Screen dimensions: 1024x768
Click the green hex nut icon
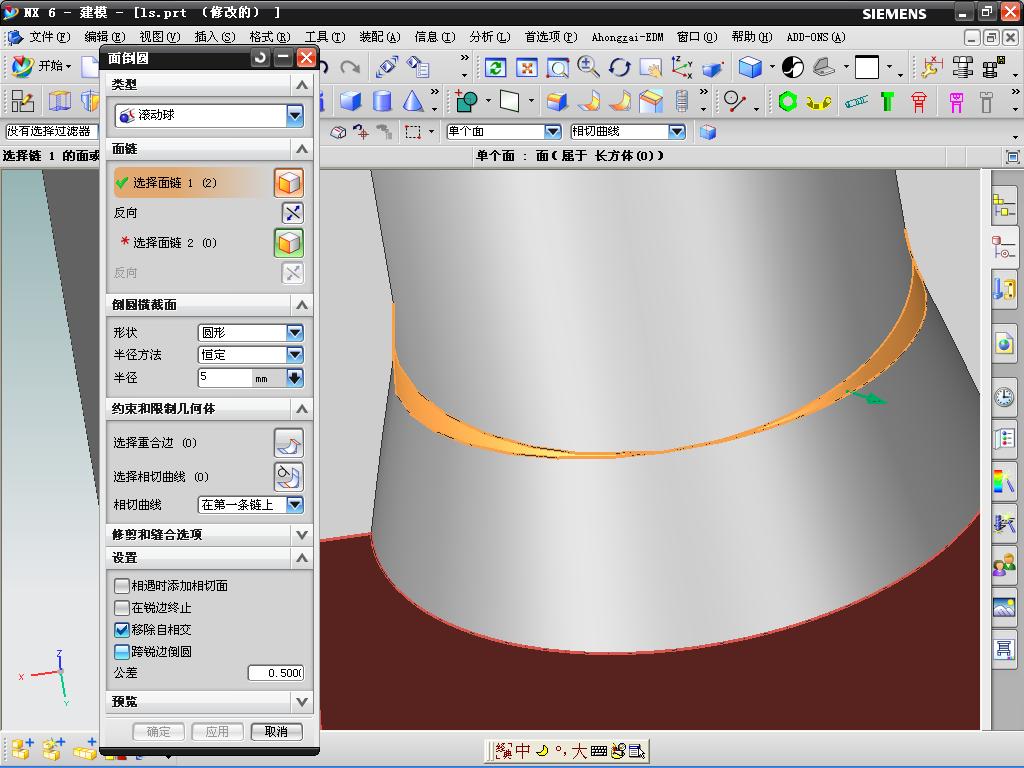788,101
